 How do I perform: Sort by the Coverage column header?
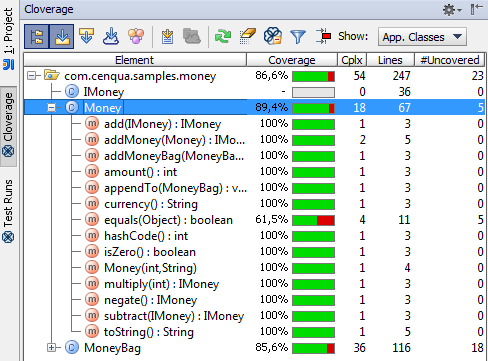coord(292,60)
